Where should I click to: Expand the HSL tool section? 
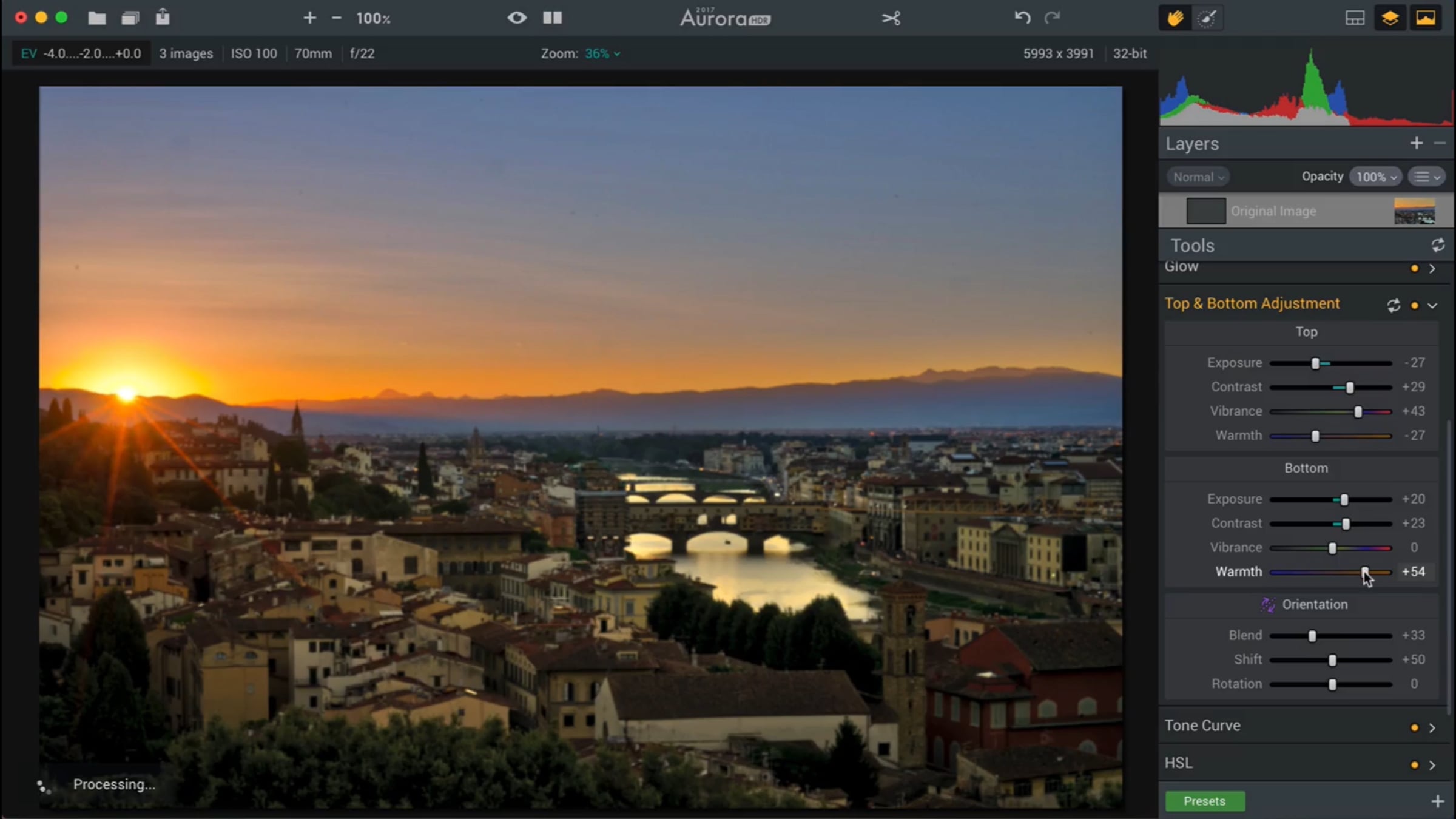click(x=1432, y=765)
